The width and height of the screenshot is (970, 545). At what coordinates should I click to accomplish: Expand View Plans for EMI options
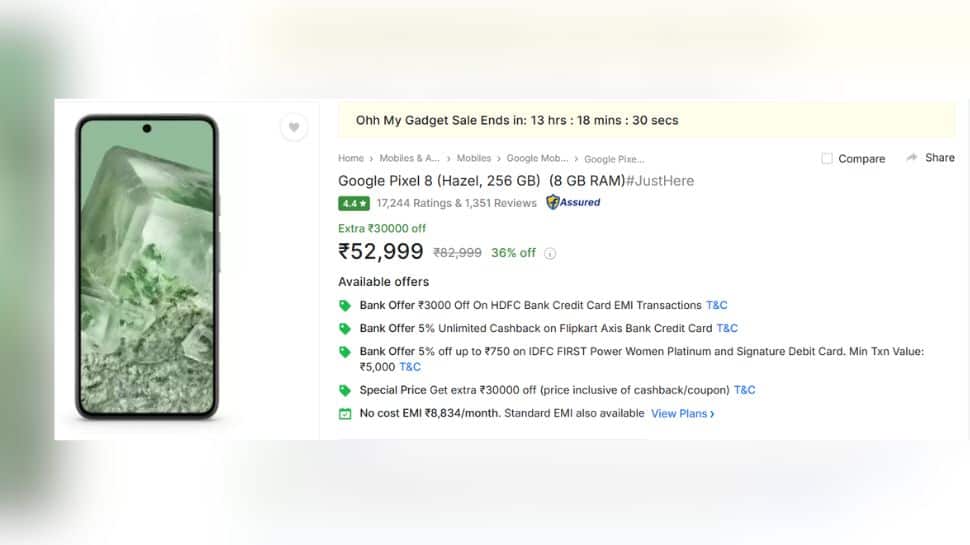682,413
